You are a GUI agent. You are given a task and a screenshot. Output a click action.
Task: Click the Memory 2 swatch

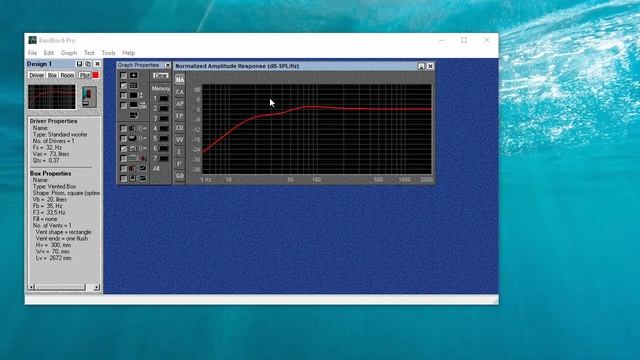[164, 109]
